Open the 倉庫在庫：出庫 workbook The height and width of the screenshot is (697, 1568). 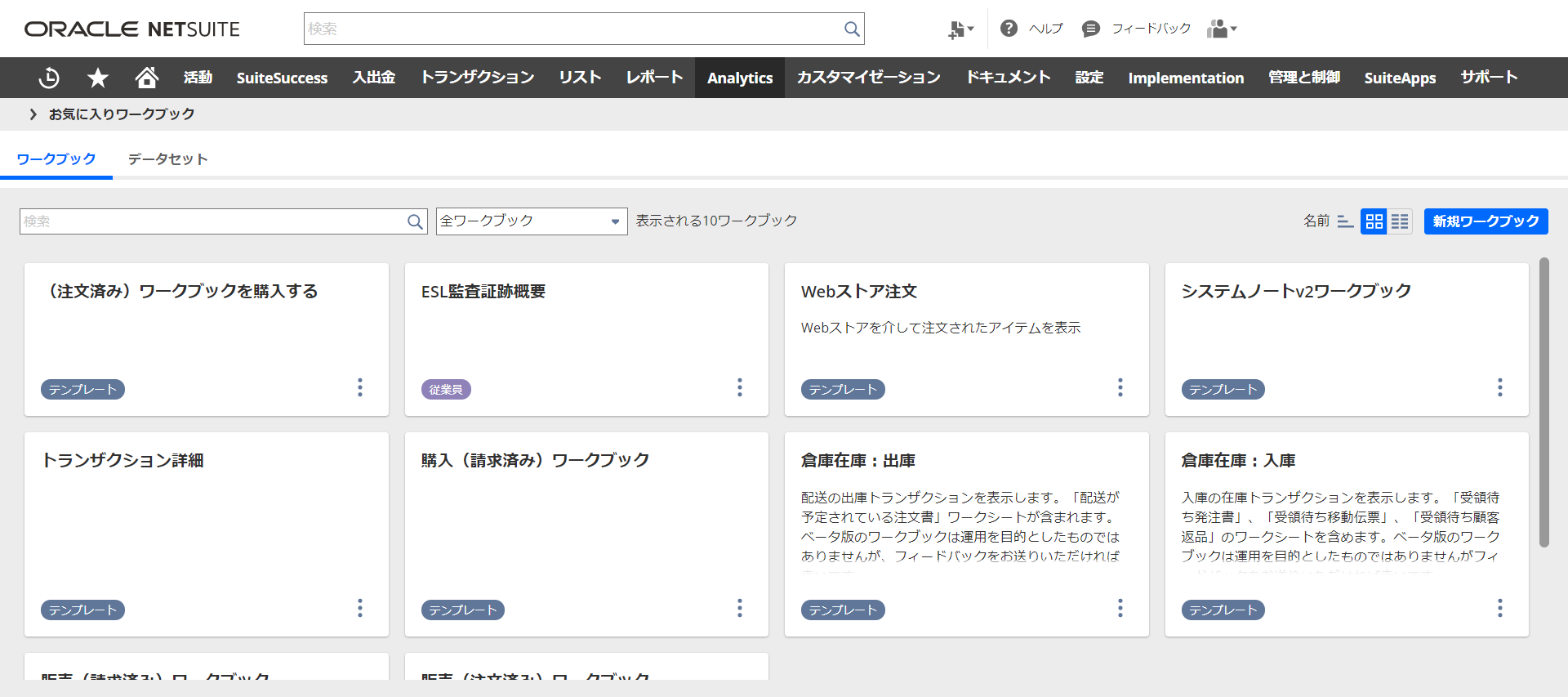click(x=857, y=461)
